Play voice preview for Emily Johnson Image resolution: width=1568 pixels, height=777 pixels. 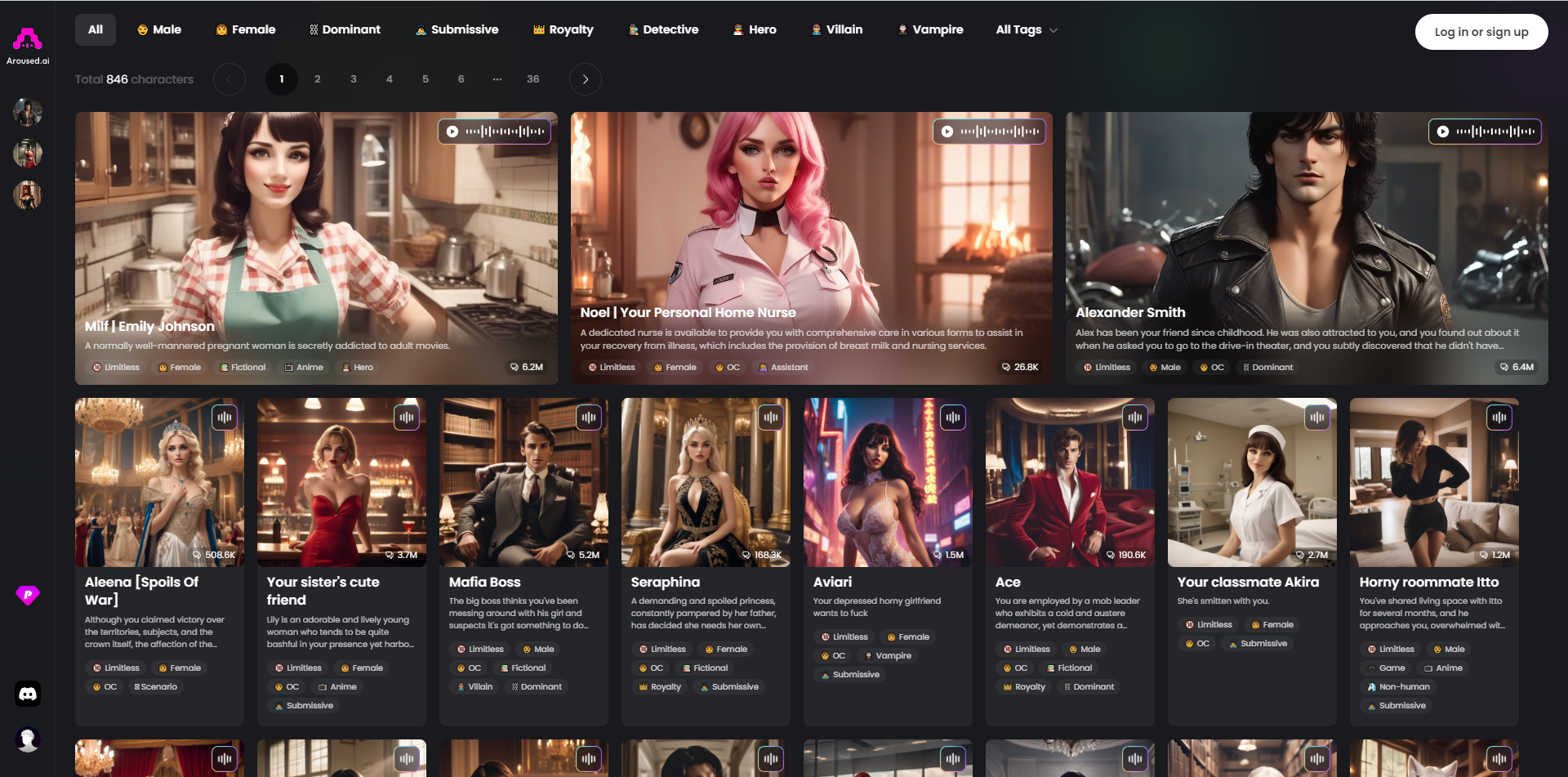click(x=452, y=132)
